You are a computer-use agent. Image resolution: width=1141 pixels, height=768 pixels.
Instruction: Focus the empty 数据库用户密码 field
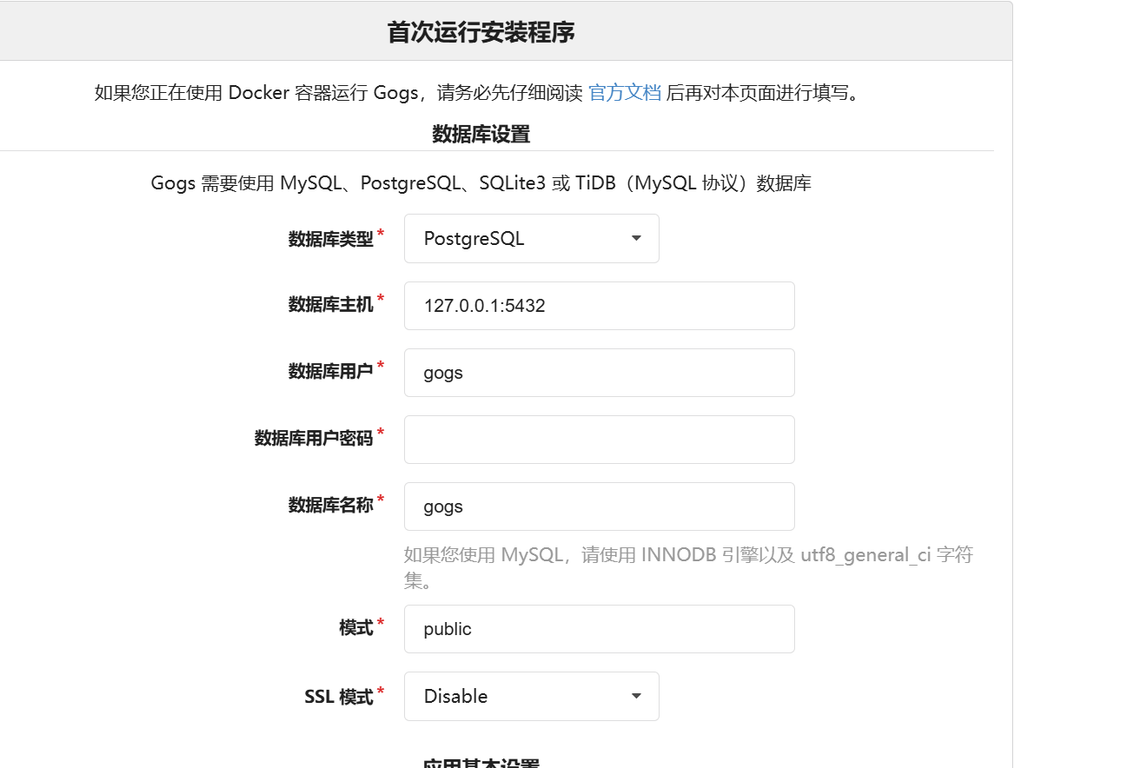click(599, 440)
